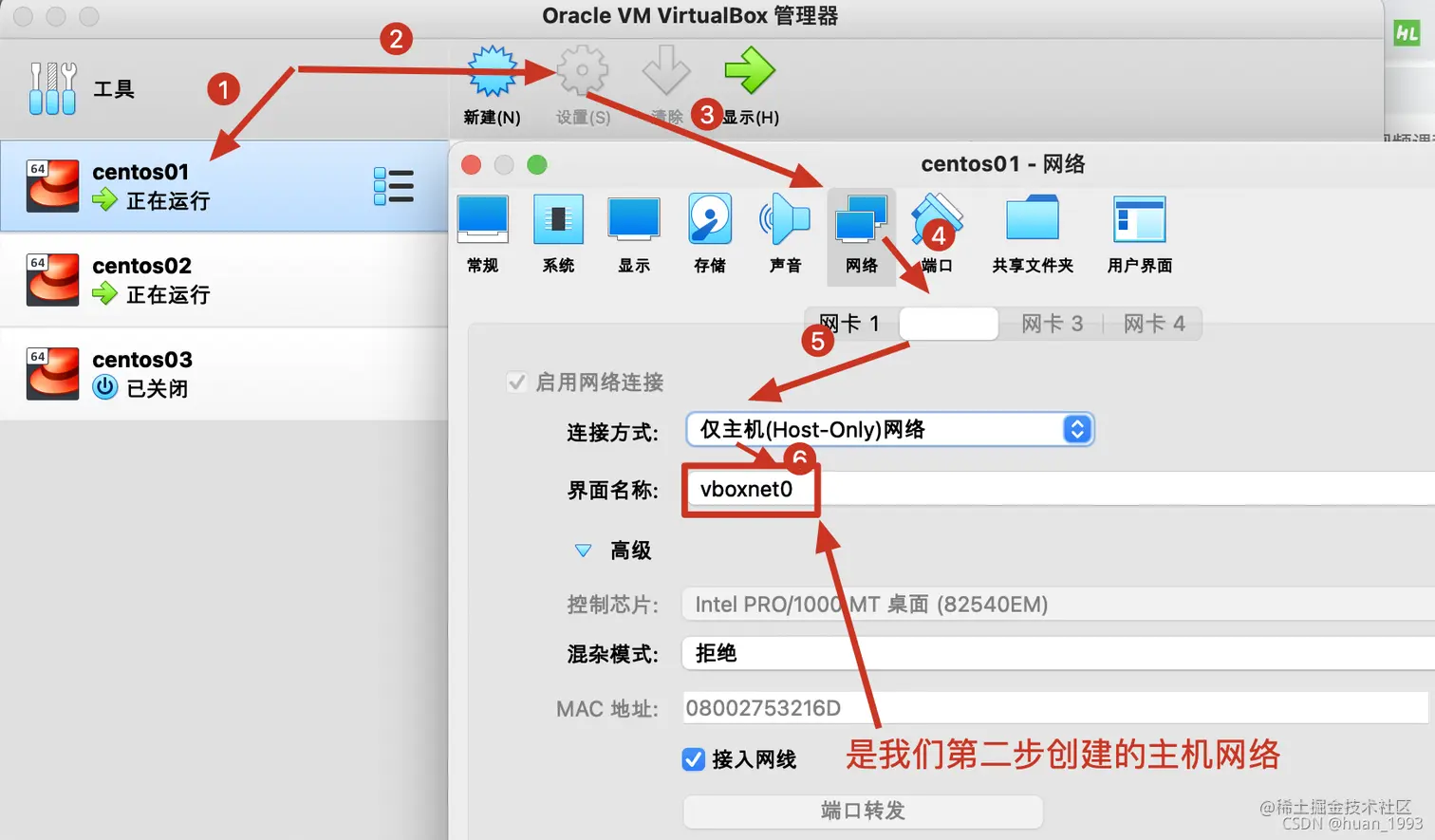Click centos02 running green arrow status icon
Viewport: 1435px width, 840px height.
pos(104,294)
